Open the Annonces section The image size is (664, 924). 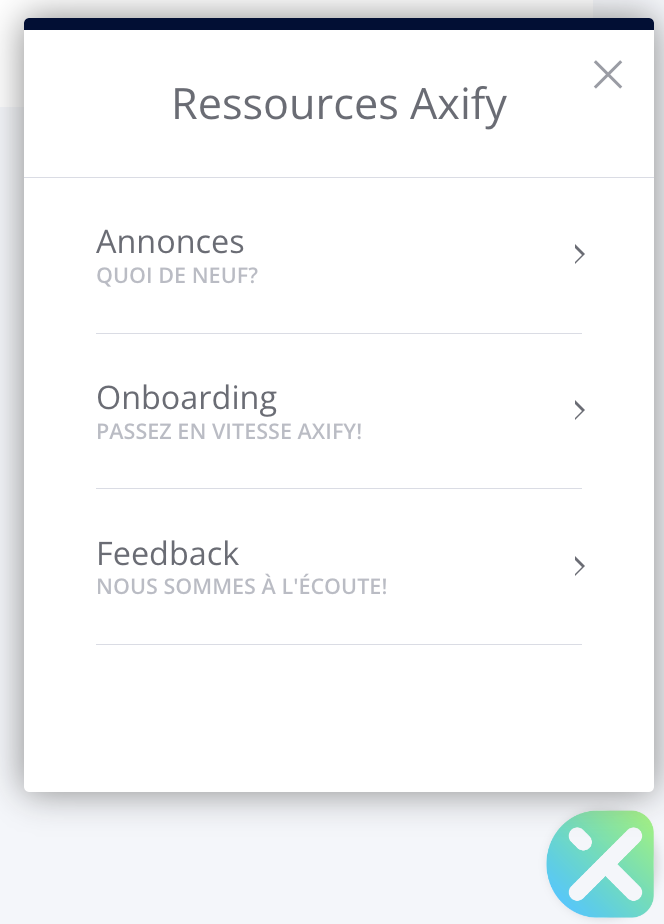click(x=339, y=256)
